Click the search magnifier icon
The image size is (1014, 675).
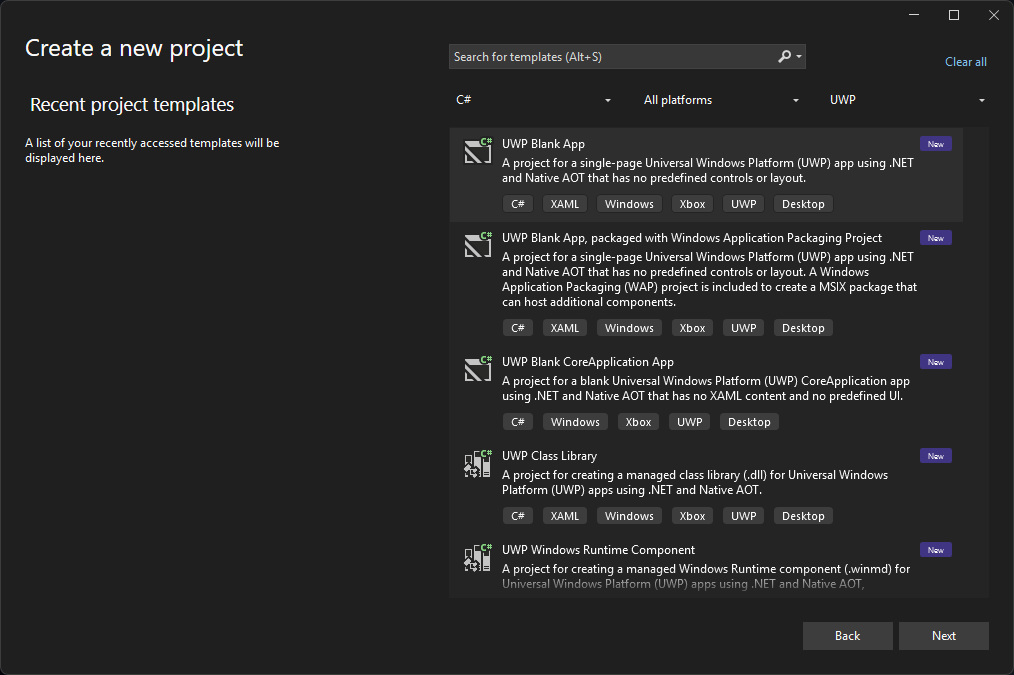[x=784, y=56]
